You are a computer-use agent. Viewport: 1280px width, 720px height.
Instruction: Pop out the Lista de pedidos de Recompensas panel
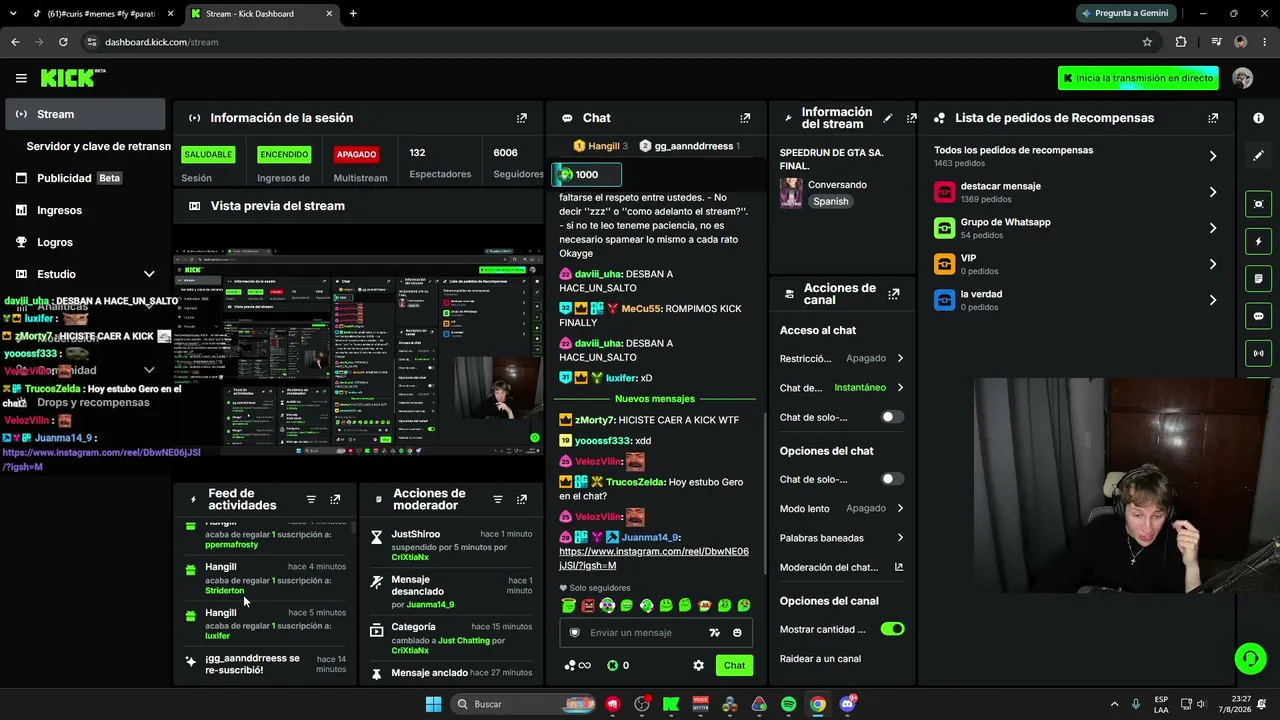1213,118
